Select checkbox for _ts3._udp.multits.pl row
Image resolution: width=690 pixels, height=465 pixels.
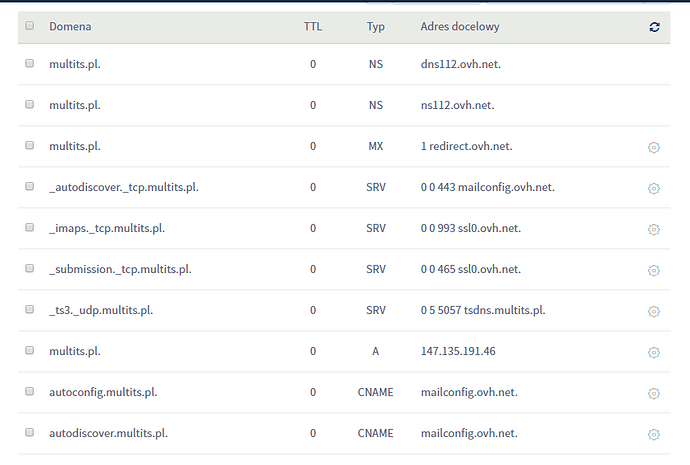point(29,309)
